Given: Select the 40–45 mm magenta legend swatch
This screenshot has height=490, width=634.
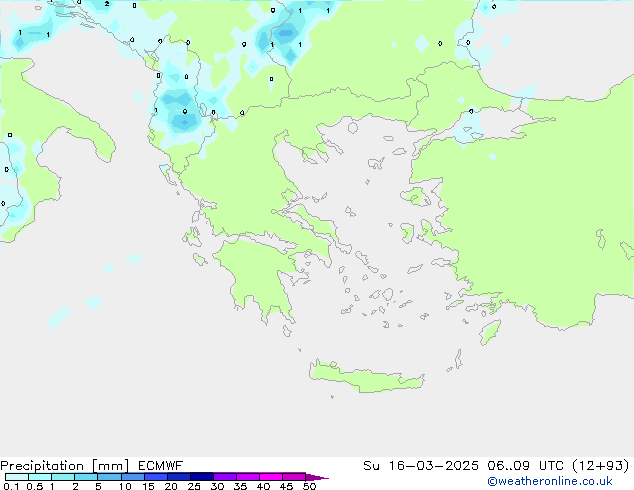Looking at the screenshot, I should 271,477.
